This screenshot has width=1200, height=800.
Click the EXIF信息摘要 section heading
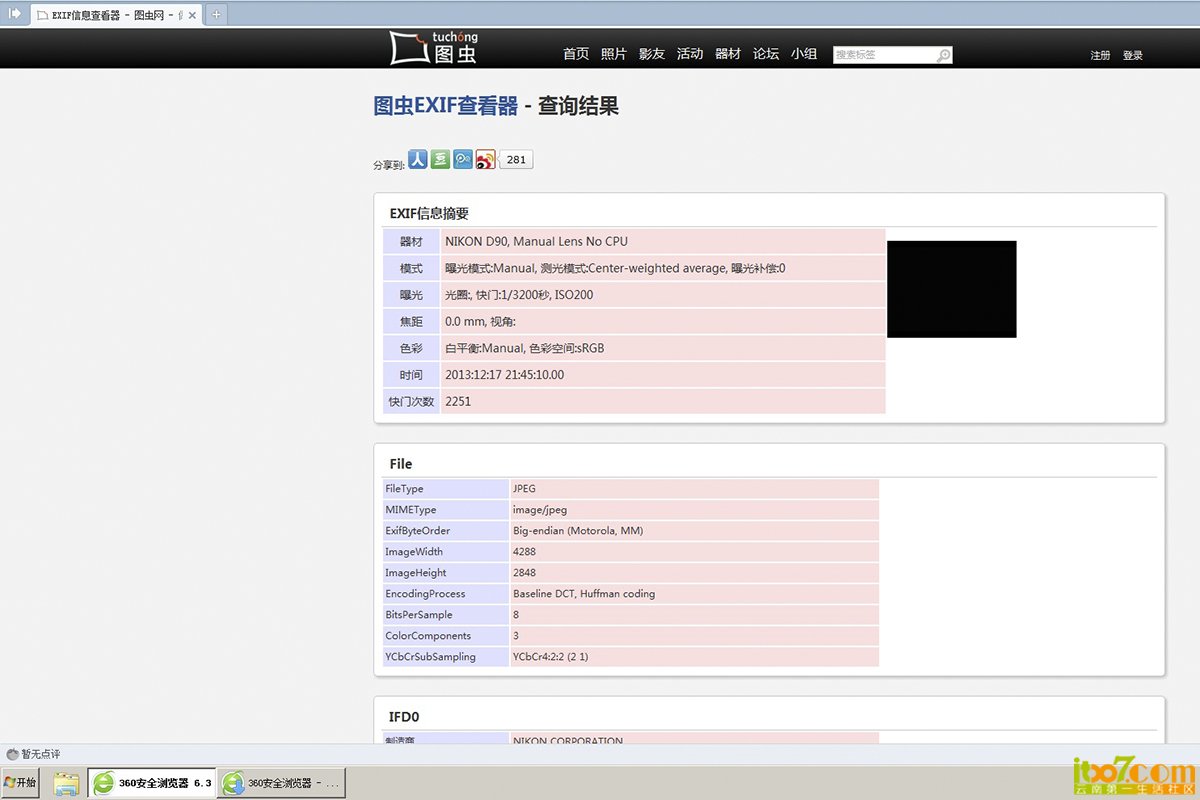point(429,213)
